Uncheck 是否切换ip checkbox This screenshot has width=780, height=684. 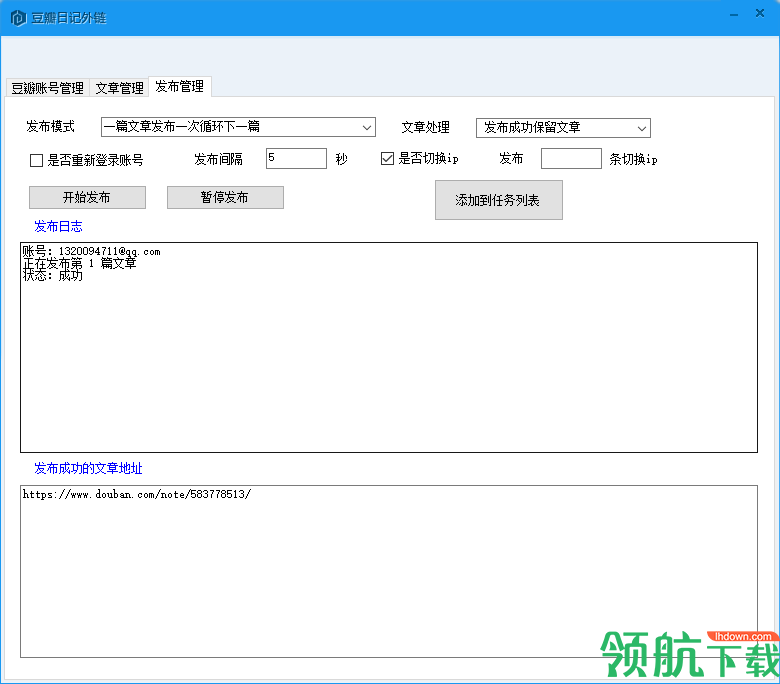(x=388, y=159)
